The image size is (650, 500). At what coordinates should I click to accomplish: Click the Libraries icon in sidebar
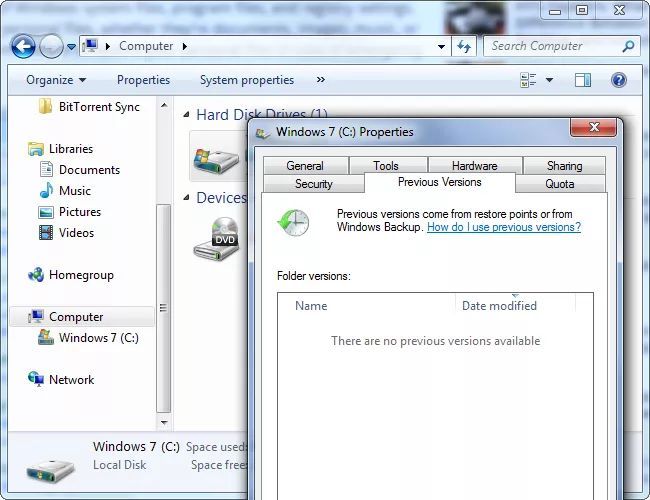pyautogui.click(x=36, y=148)
